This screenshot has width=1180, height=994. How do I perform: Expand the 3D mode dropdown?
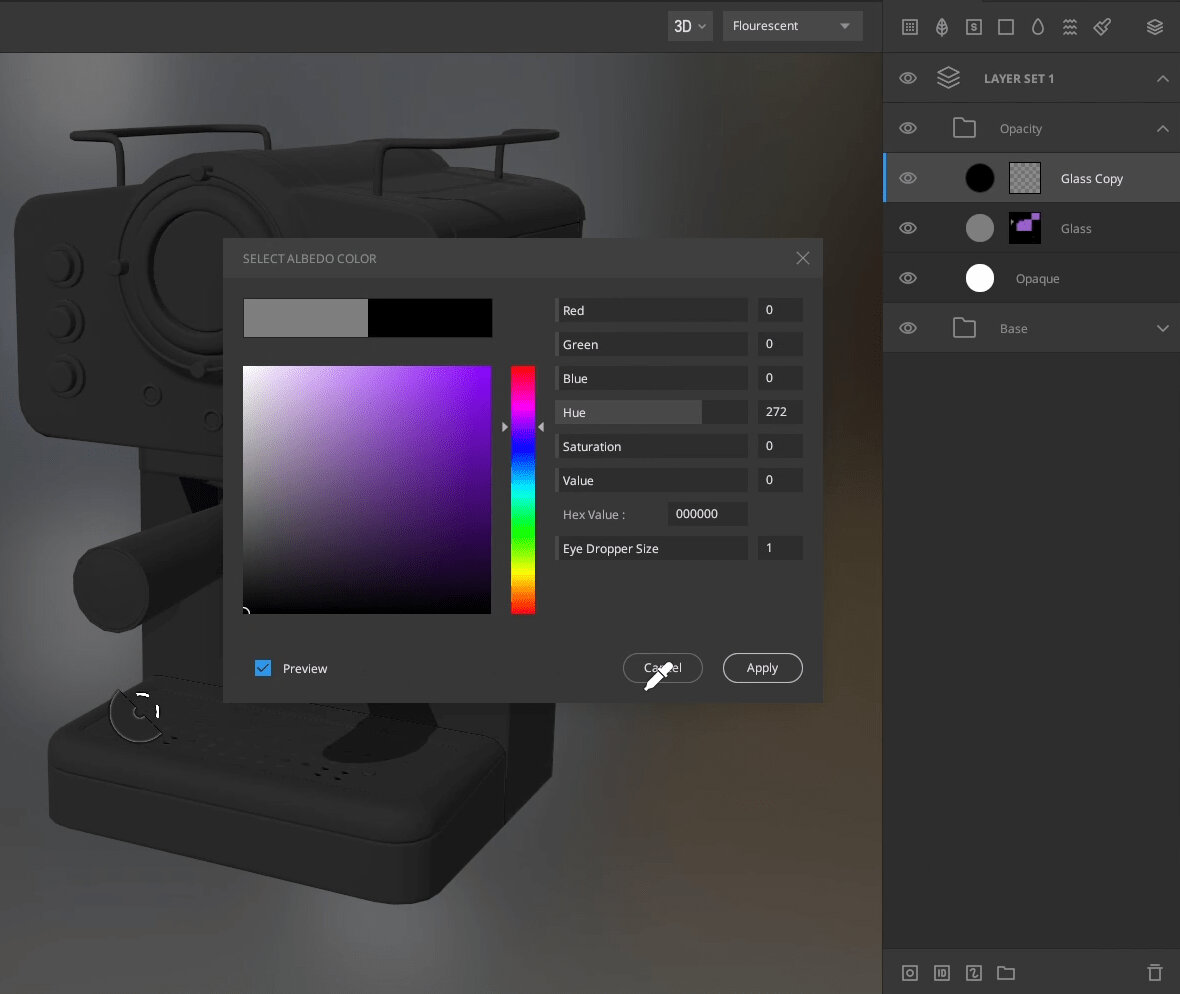(689, 26)
